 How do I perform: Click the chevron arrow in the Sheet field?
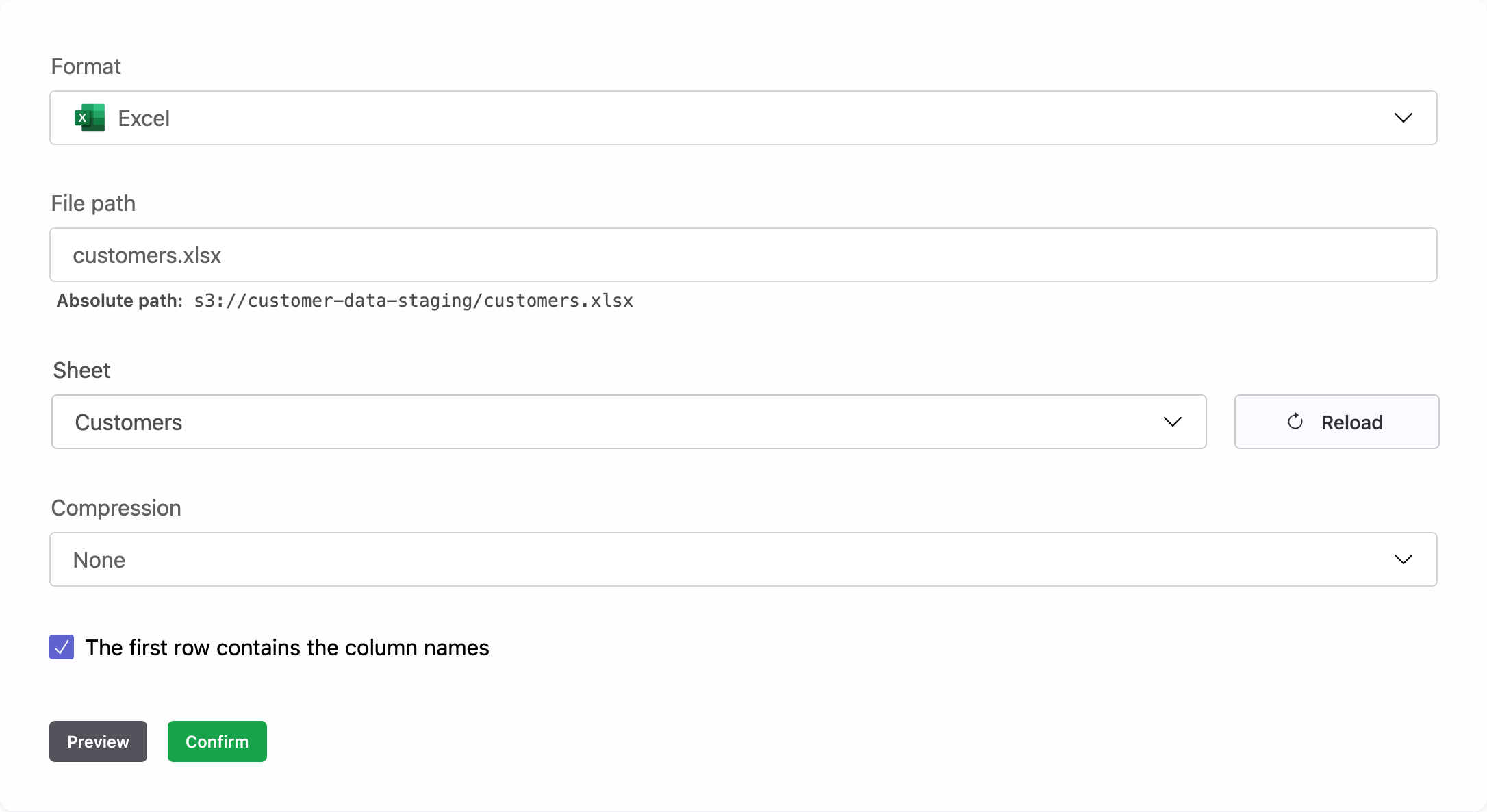tap(1172, 422)
